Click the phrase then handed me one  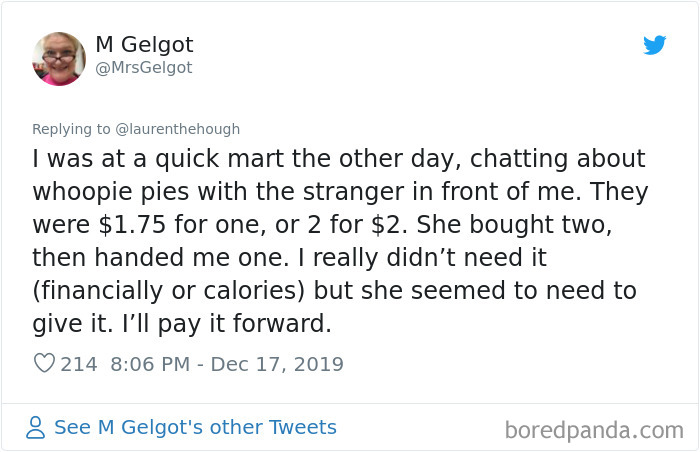[x=161, y=257]
